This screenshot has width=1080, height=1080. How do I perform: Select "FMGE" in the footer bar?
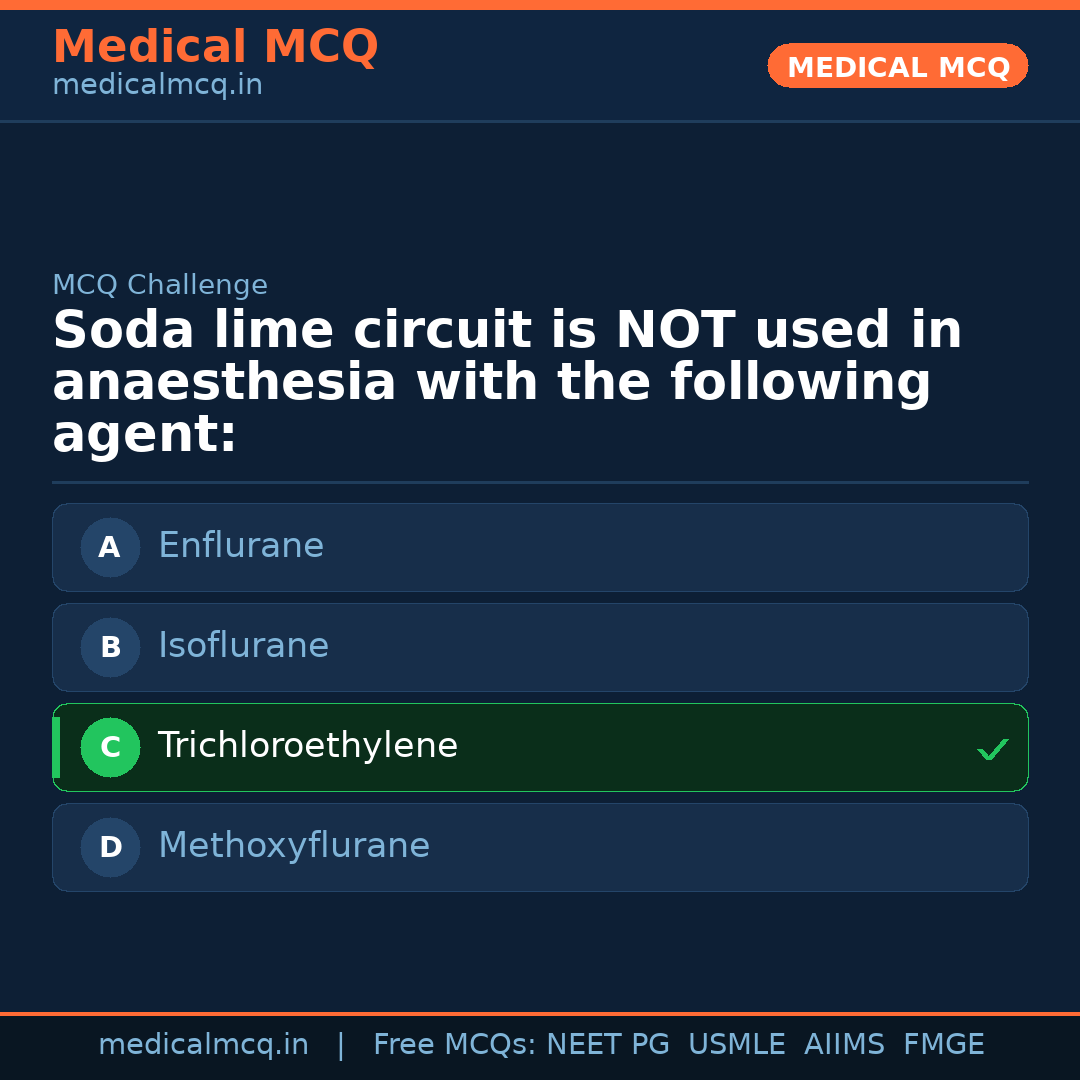943,1045
